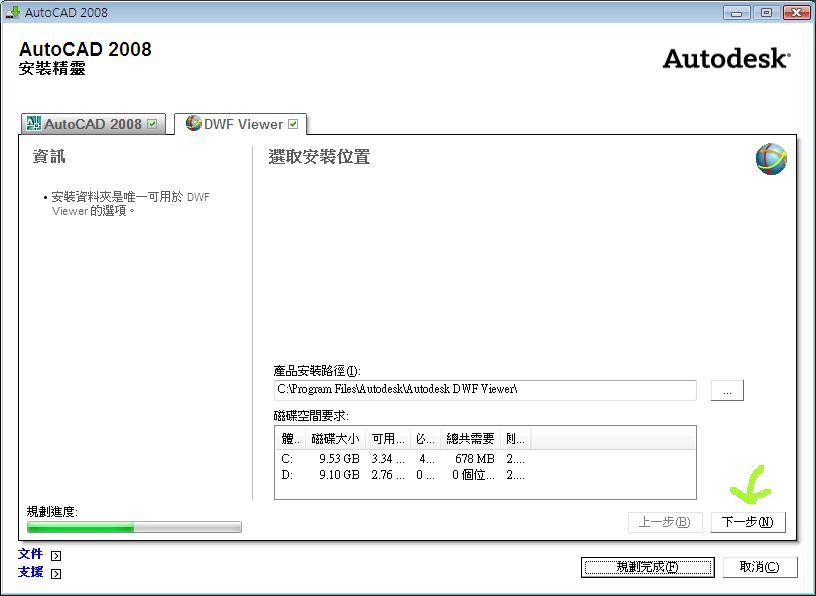Open the 文件 link
Image resolution: width=816 pixels, height=596 pixels.
(x=31, y=554)
